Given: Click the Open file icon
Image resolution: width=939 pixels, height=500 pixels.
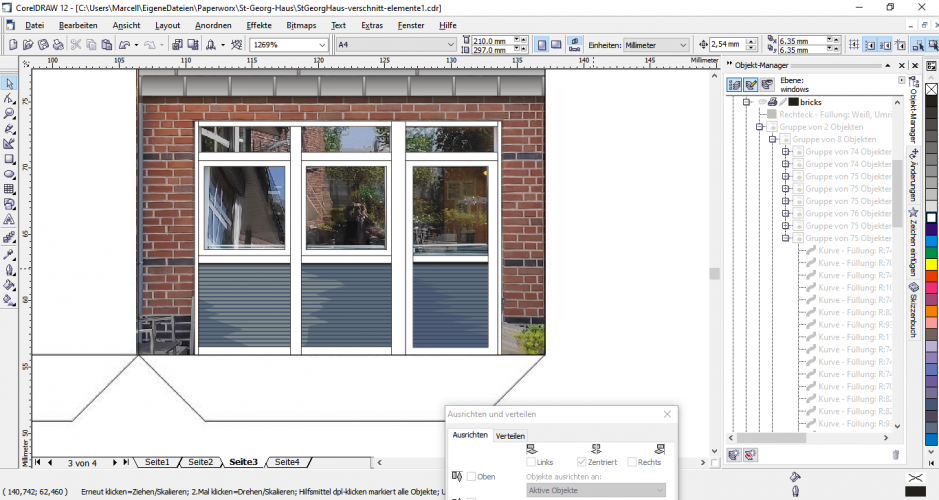Looking at the screenshot, I should pyautogui.click(x=28, y=45).
